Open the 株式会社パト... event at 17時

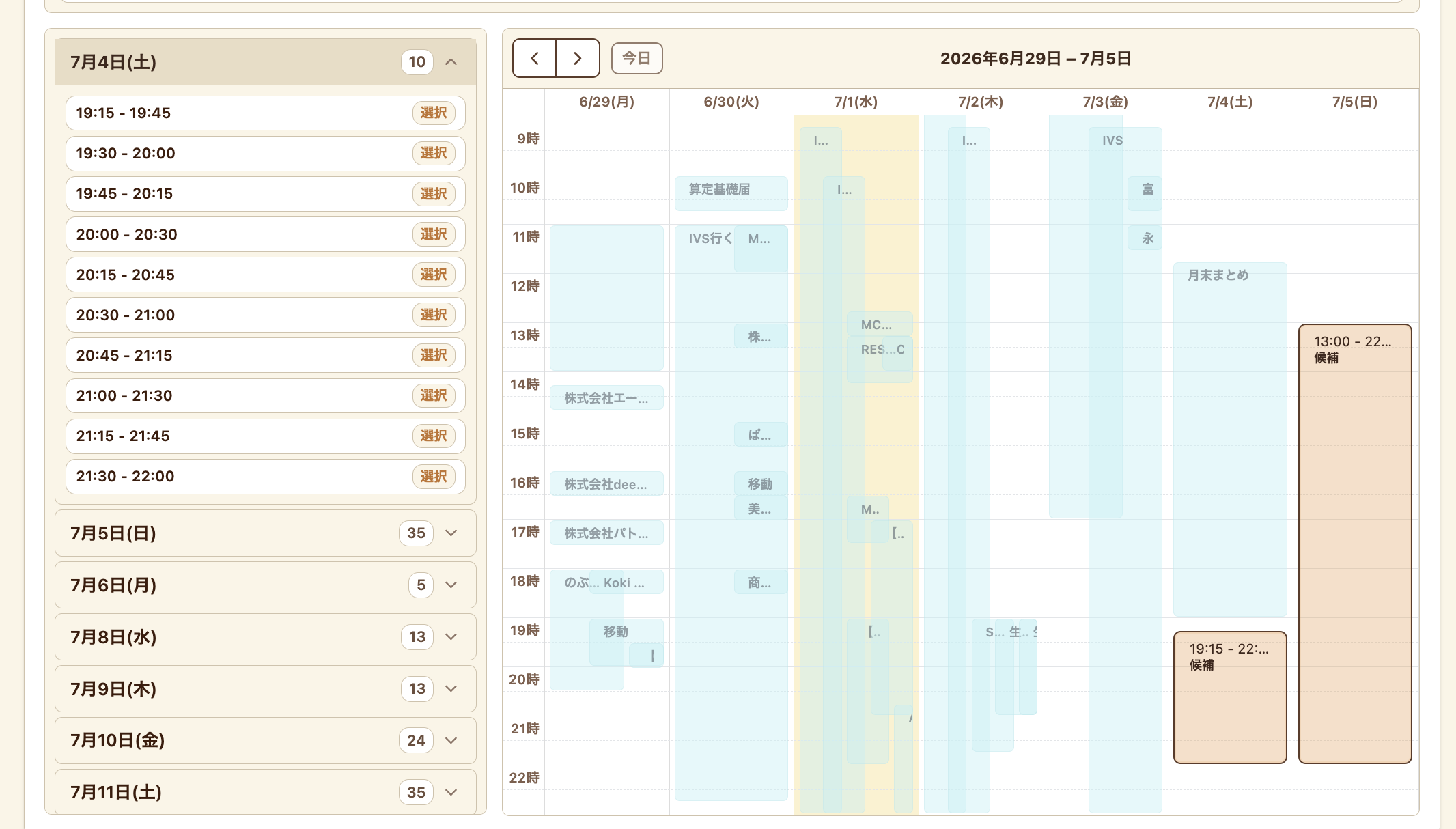(606, 533)
